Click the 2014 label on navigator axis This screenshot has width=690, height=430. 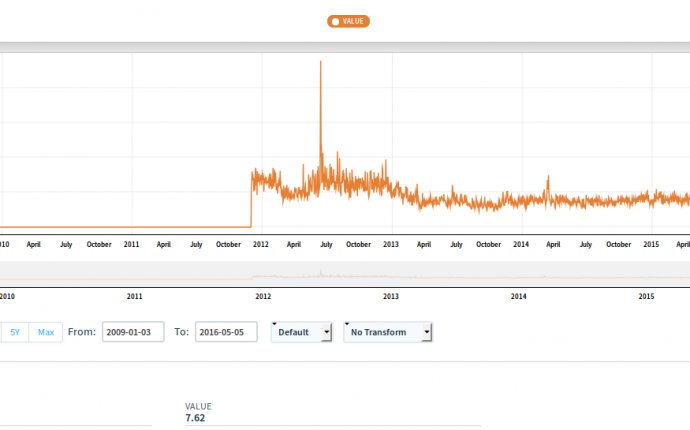518,296
